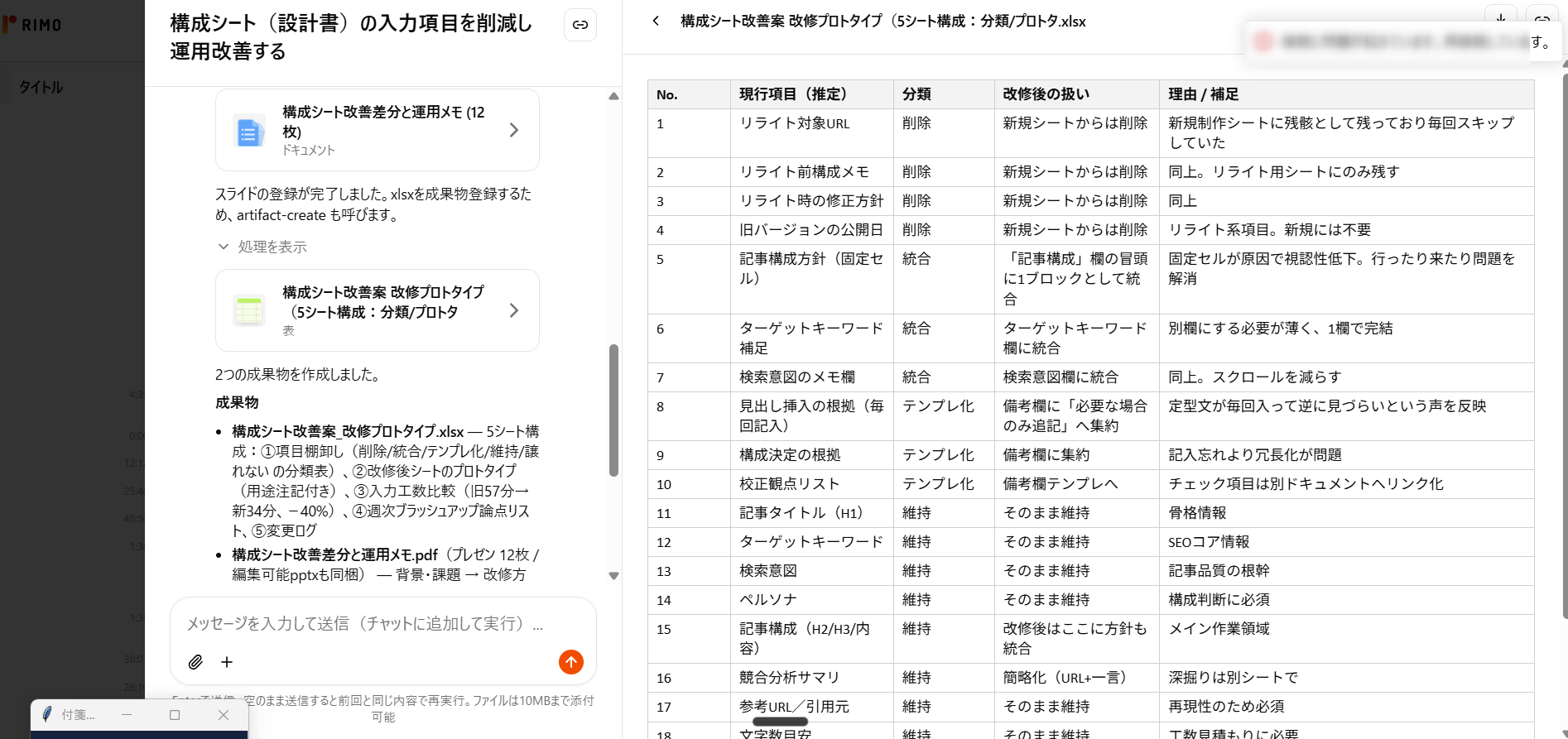Attach a file with the paperclip icon

coord(195,662)
